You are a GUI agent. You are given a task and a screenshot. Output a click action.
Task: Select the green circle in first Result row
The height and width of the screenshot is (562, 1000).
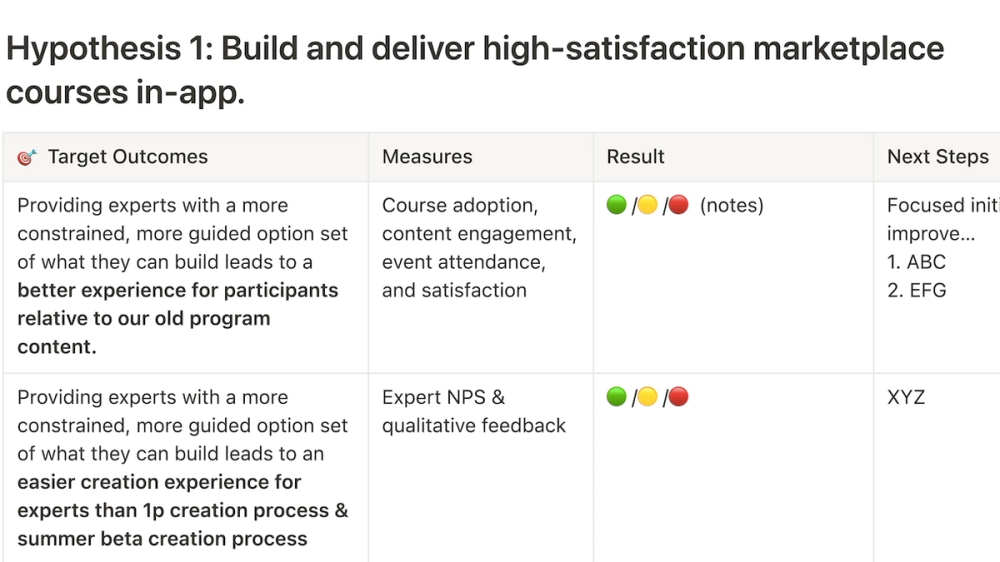point(616,205)
